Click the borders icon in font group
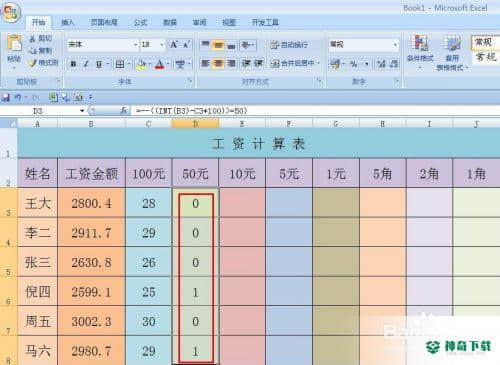The image size is (500, 365). tap(120, 64)
